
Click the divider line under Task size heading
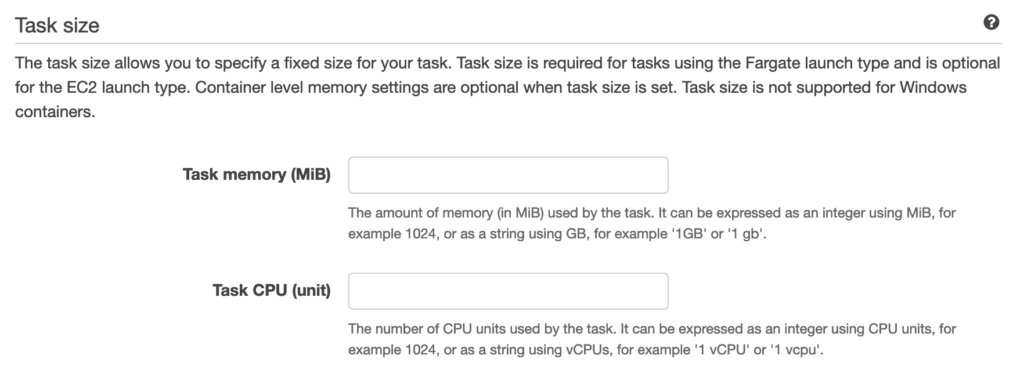pos(508,44)
